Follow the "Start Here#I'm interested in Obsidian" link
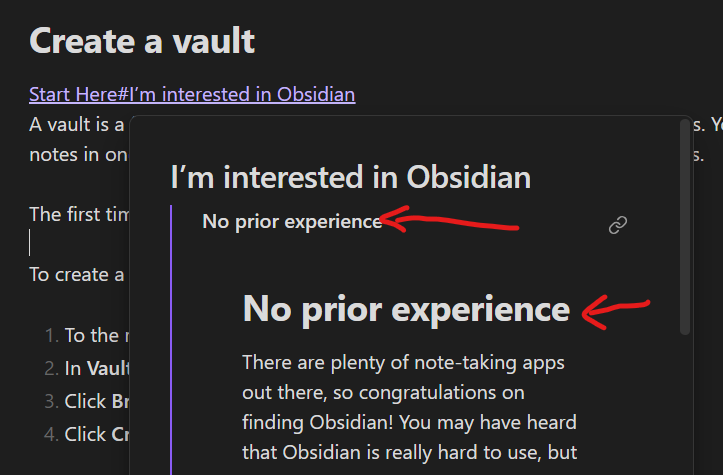The width and height of the screenshot is (723, 475). [192, 95]
